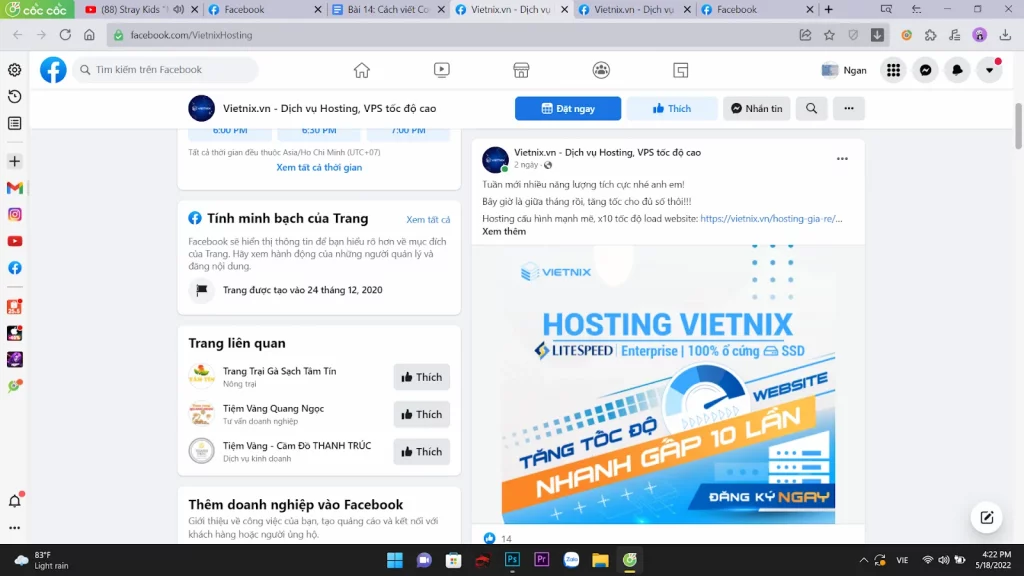Click the Facebook search input field

166,70
